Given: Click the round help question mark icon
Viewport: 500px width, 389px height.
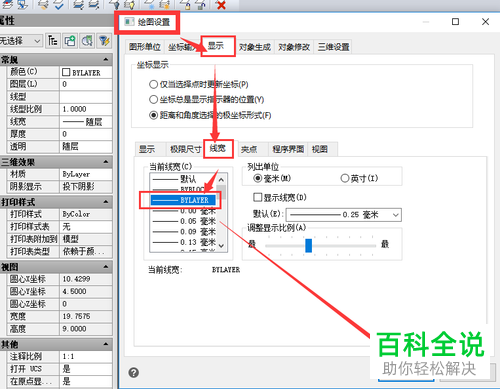Looking at the screenshot, I should [x=134, y=373].
